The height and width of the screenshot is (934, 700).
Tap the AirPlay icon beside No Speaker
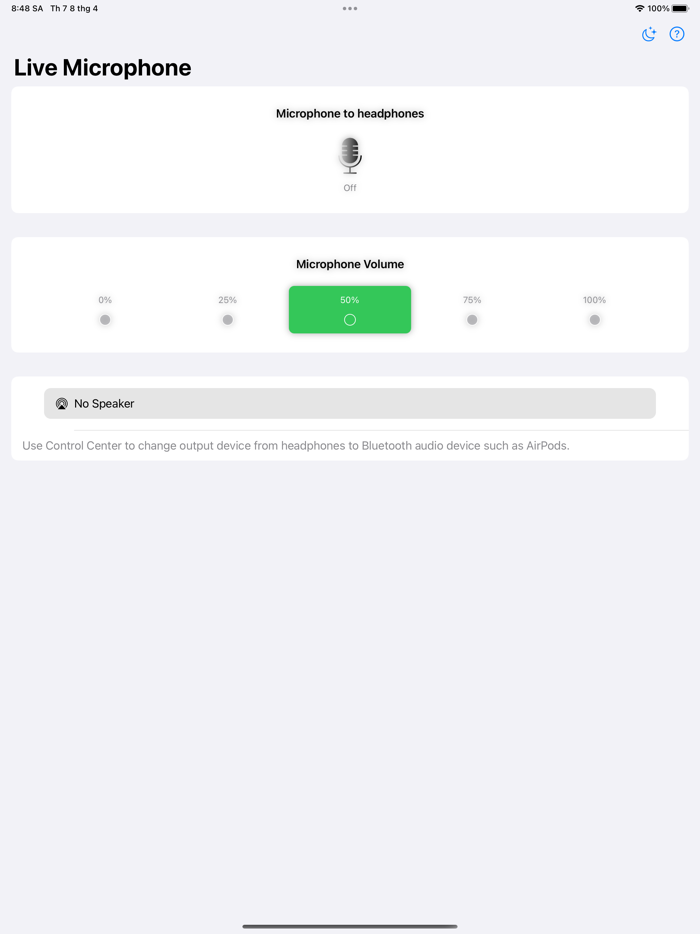pos(61,404)
